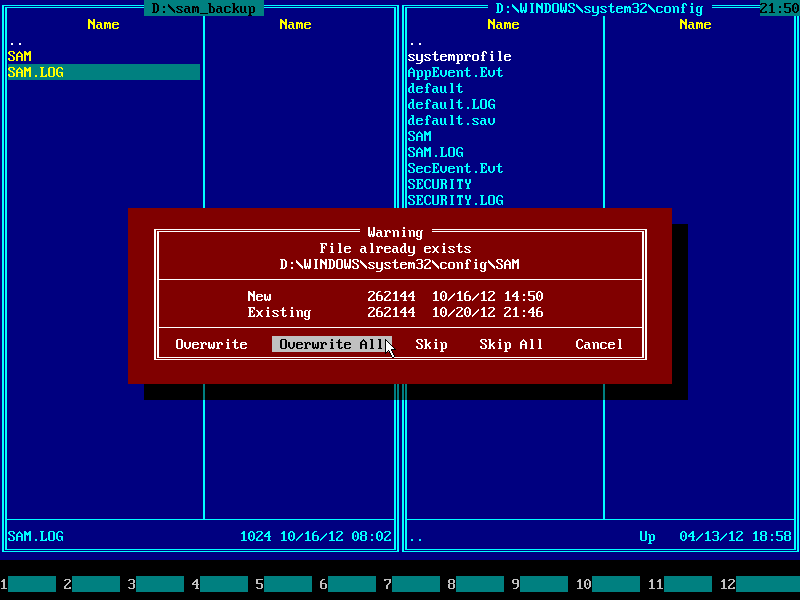Viewport: 800px width, 600px height.
Task: Click function key 7 in bottom bar
Action: [412, 584]
